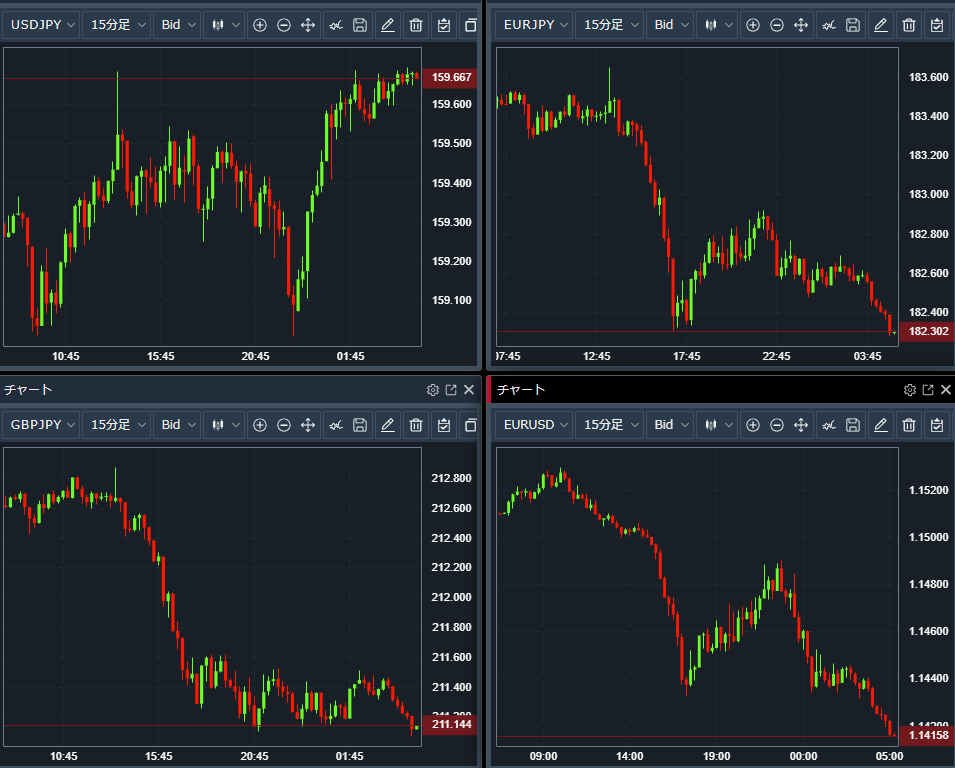Image resolution: width=955 pixels, height=768 pixels.
Task: Click the trash icon in EURUSD chart
Action: pyautogui.click(x=909, y=425)
